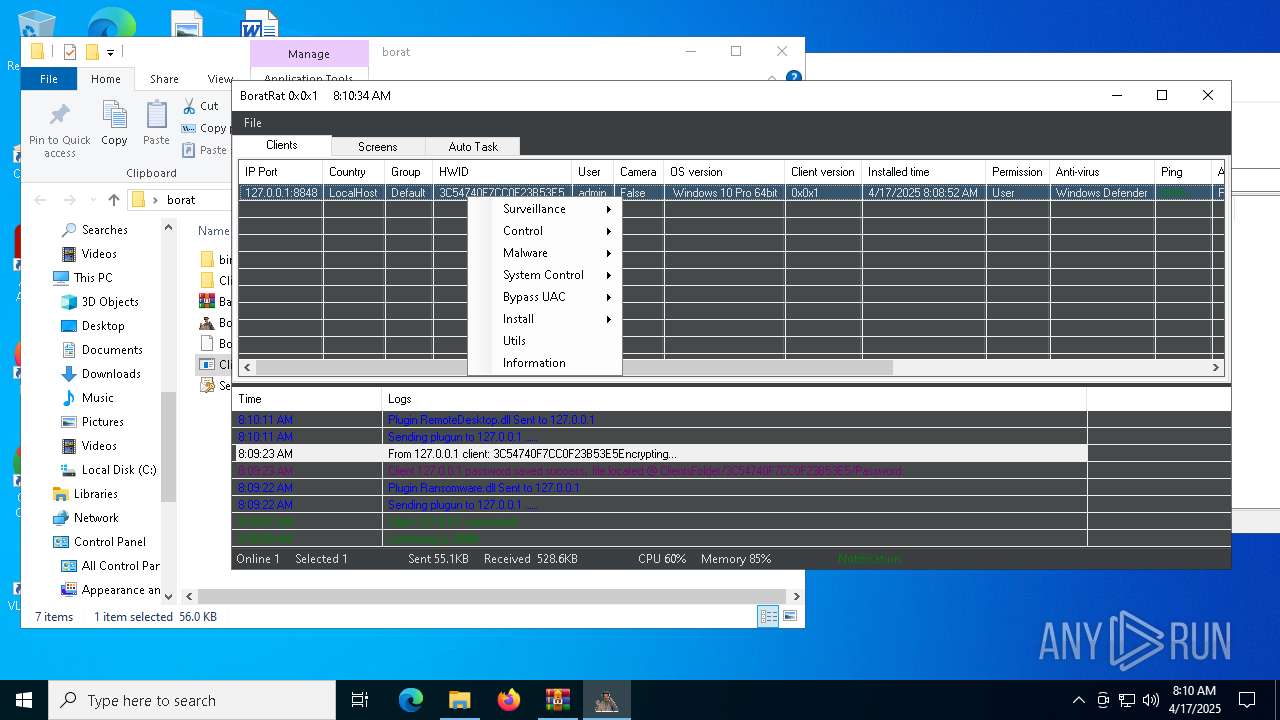Select Downloads in navigation pane
This screenshot has width=1280, height=720.
[x=111, y=374]
